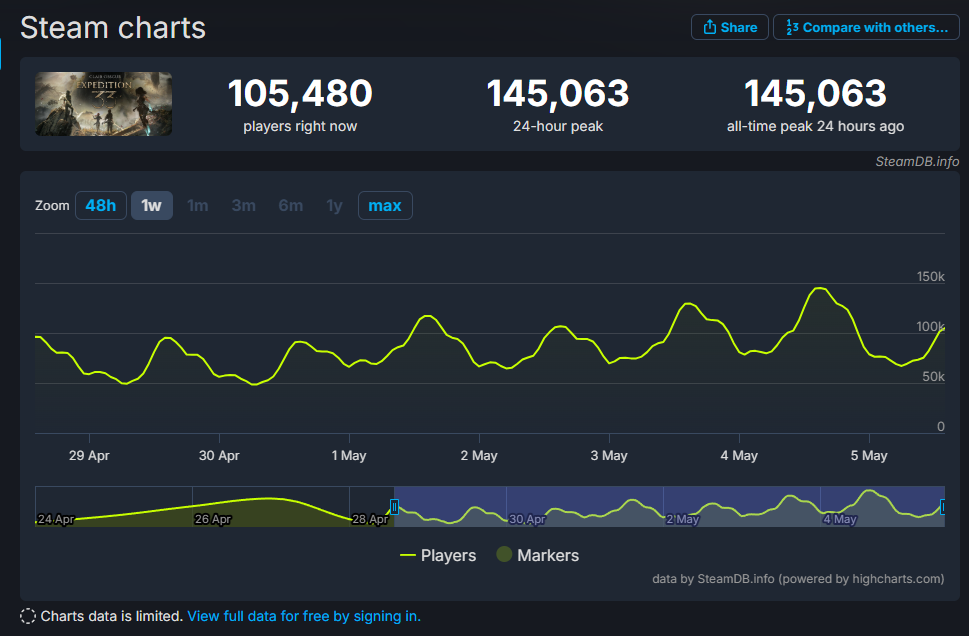Click the loading circle icon beside limited data notice

click(28, 616)
